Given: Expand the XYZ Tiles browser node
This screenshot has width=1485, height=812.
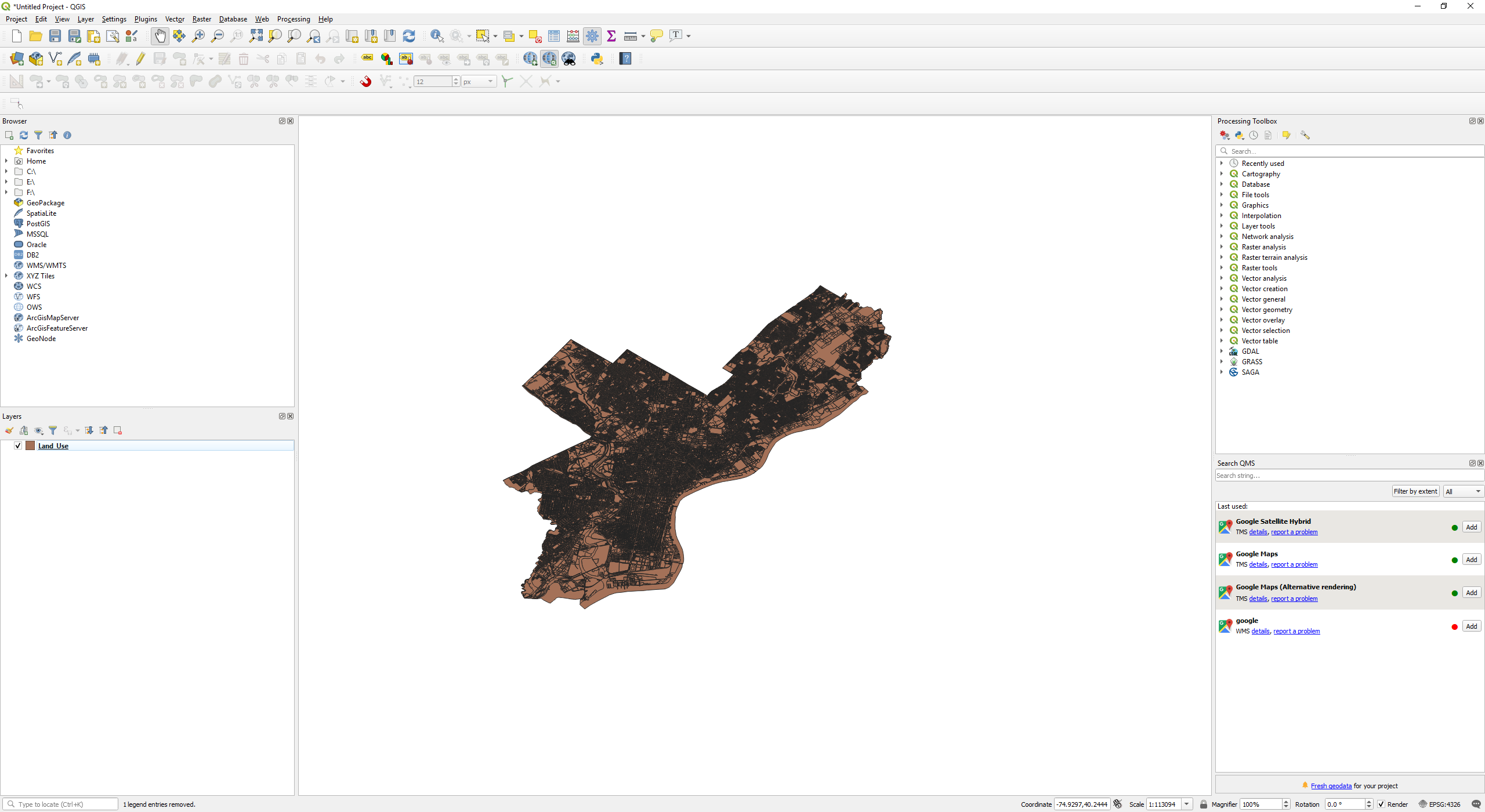Looking at the screenshot, I should point(6,276).
